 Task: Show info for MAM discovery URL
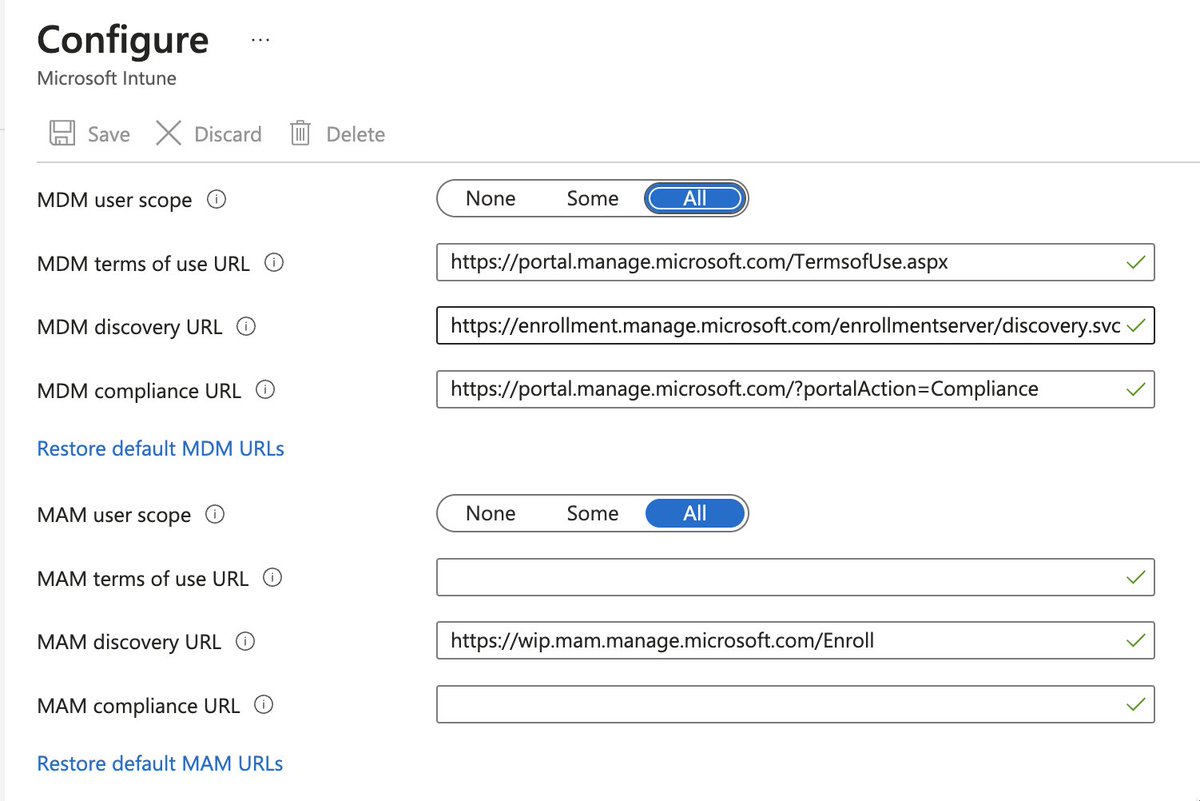245,641
